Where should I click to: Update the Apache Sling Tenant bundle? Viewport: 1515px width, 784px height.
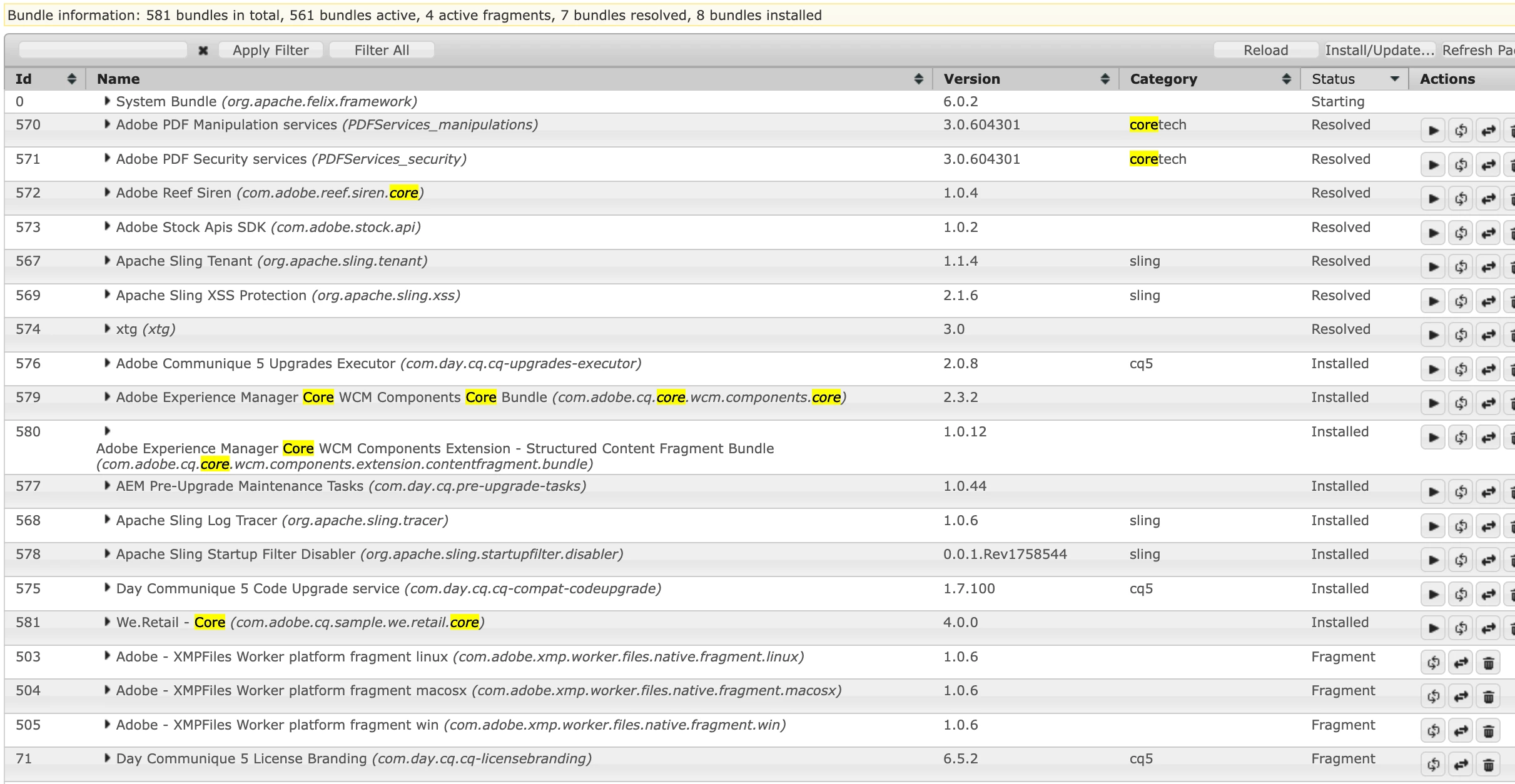click(x=1488, y=267)
